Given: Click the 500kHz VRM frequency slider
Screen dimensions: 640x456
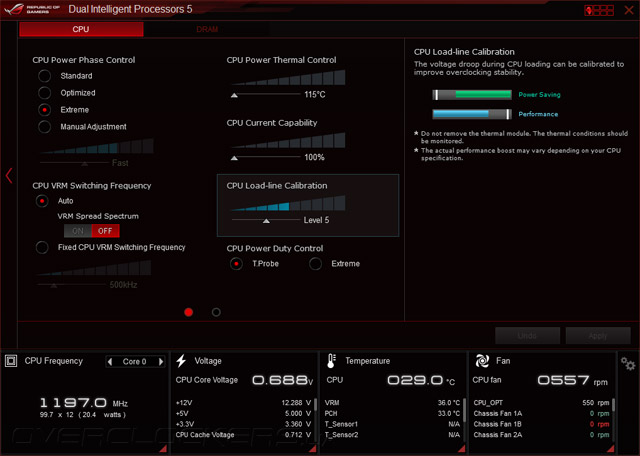Looking at the screenshot, I should click(53, 285).
